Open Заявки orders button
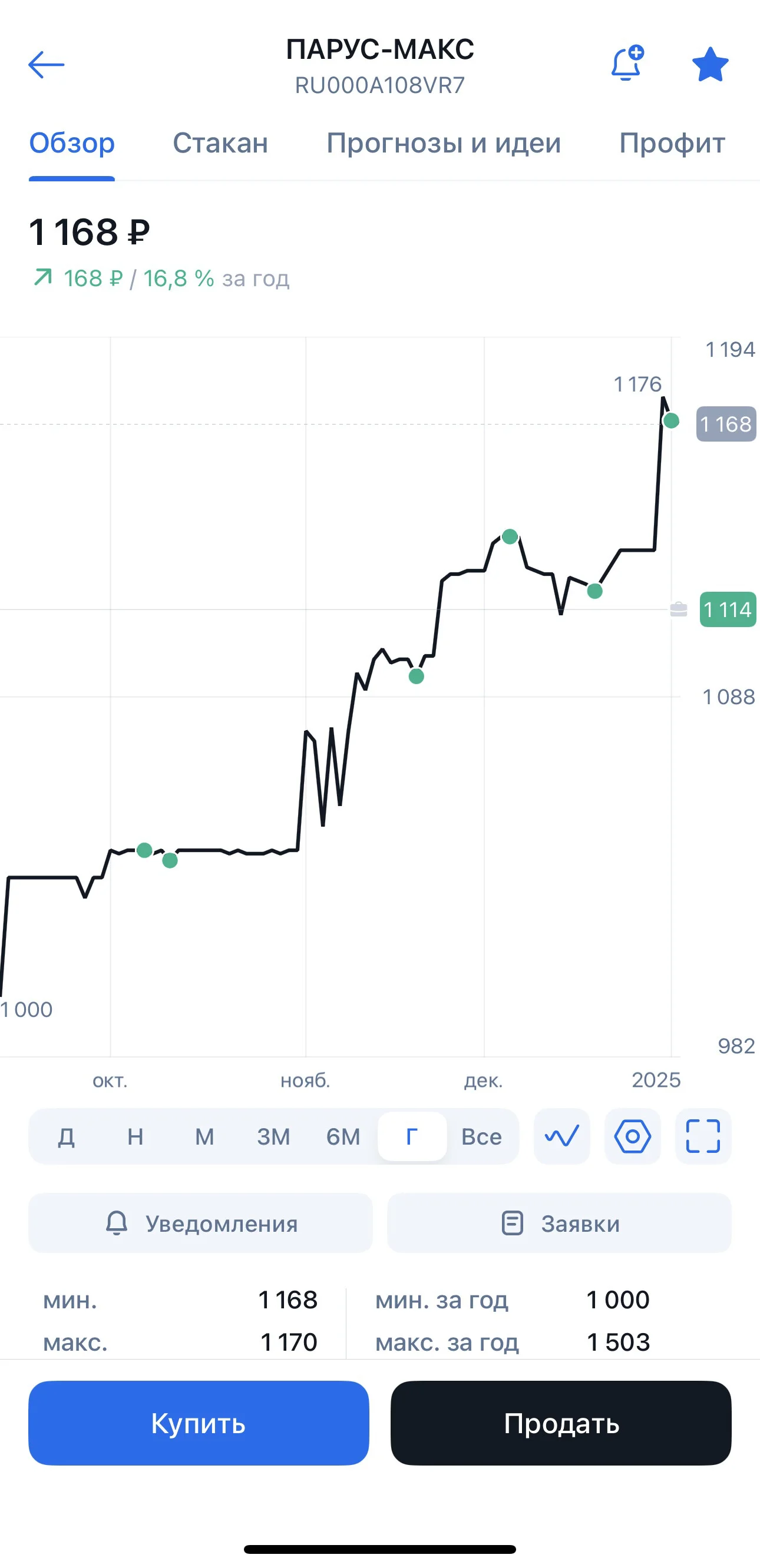760x1568 pixels. [559, 1223]
